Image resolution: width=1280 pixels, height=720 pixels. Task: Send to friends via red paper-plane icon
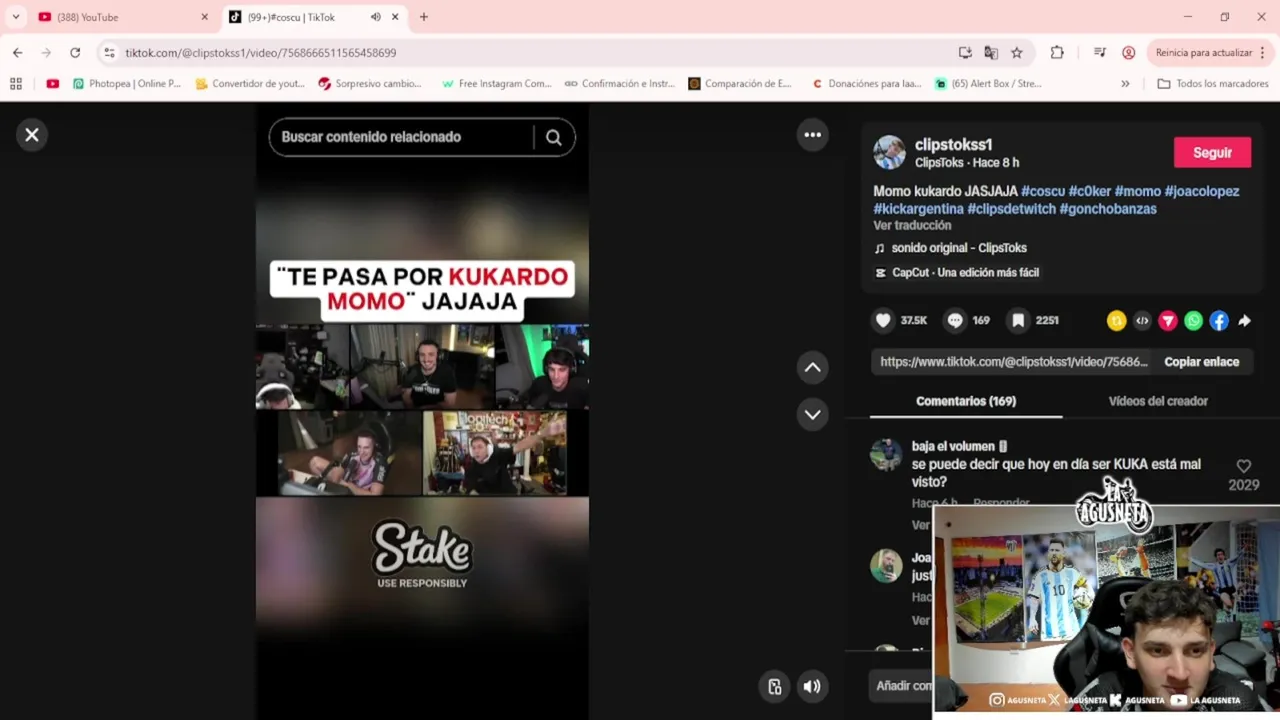click(x=1168, y=321)
